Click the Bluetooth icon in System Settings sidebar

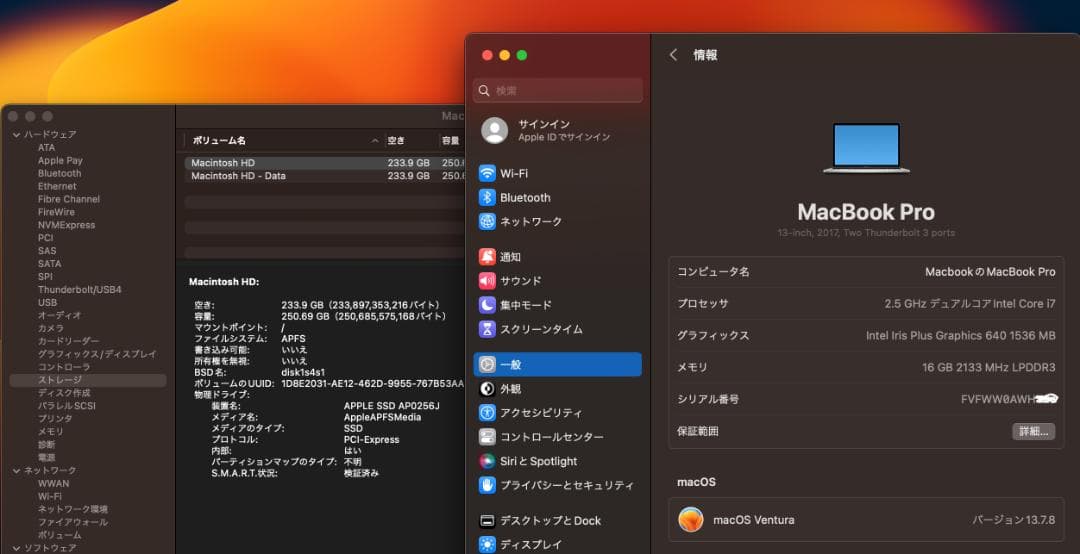487,197
